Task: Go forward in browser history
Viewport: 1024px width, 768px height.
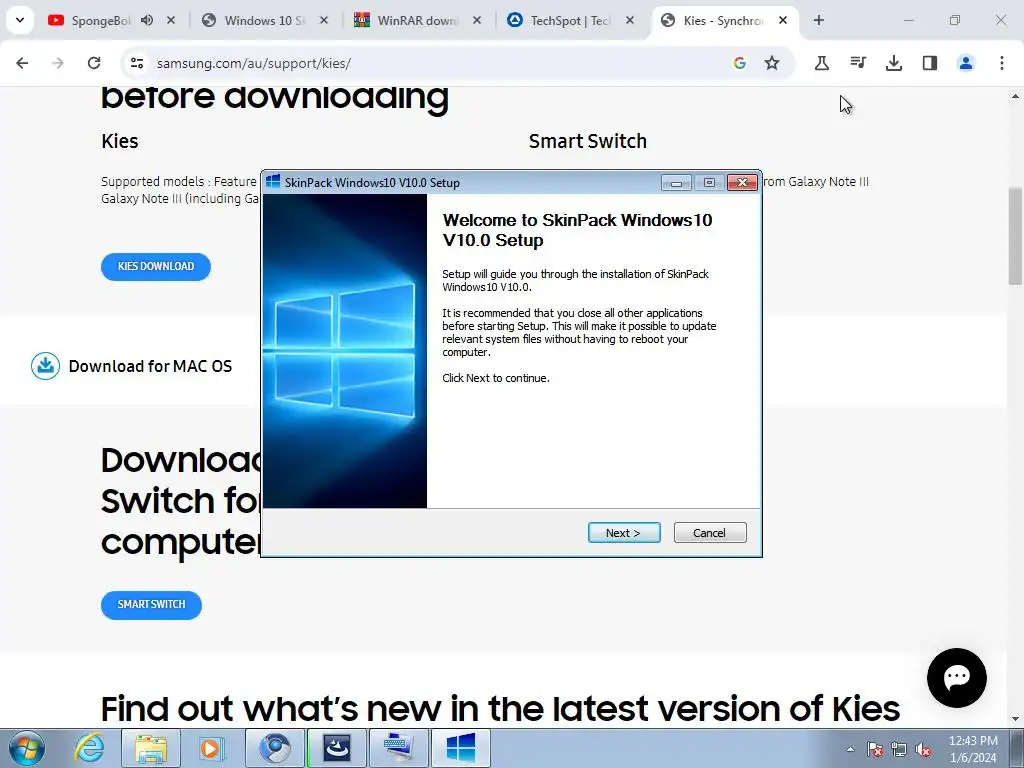Action: [58, 63]
